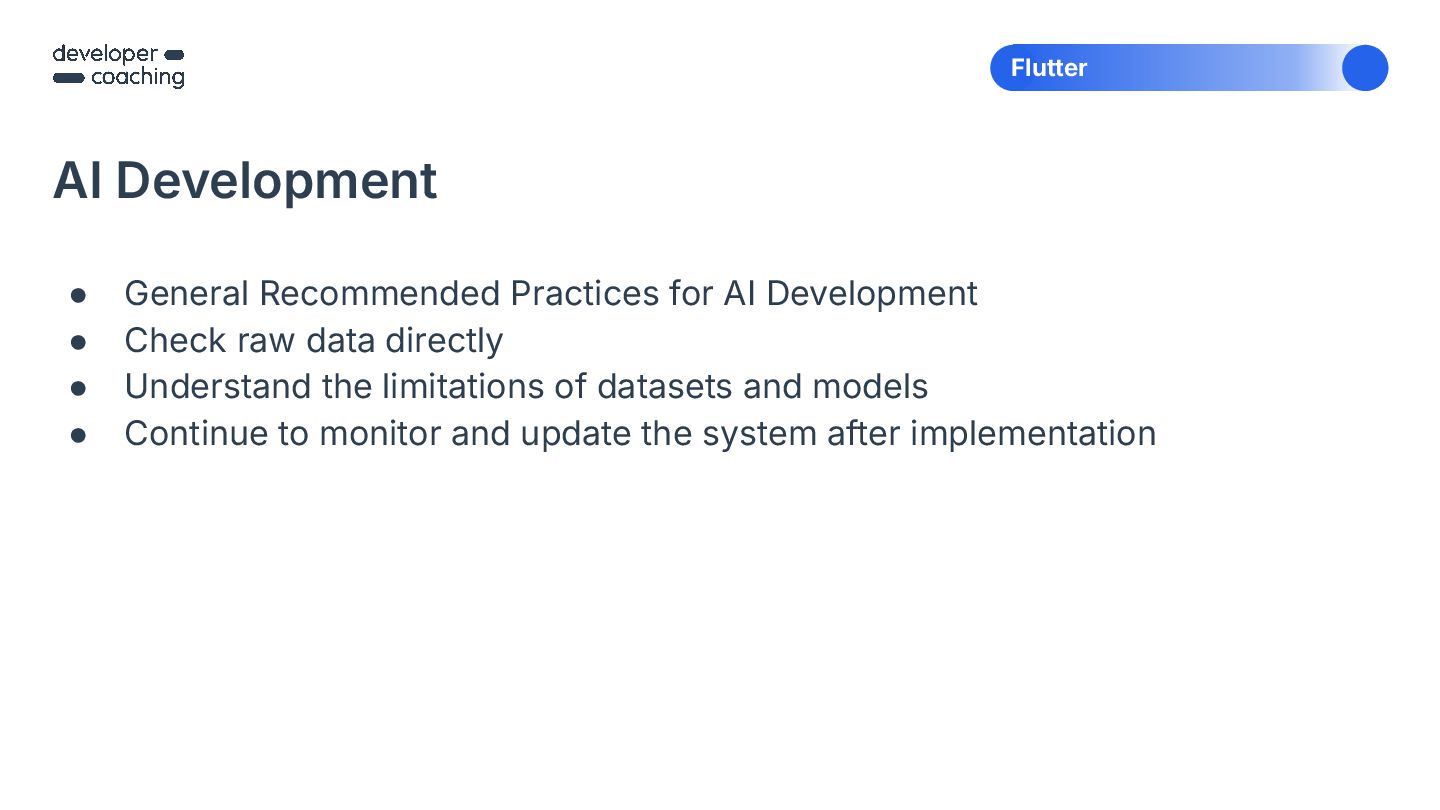Select 'General Recommended Practices for AI Development' line
This screenshot has width=1440, height=810.
550,294
